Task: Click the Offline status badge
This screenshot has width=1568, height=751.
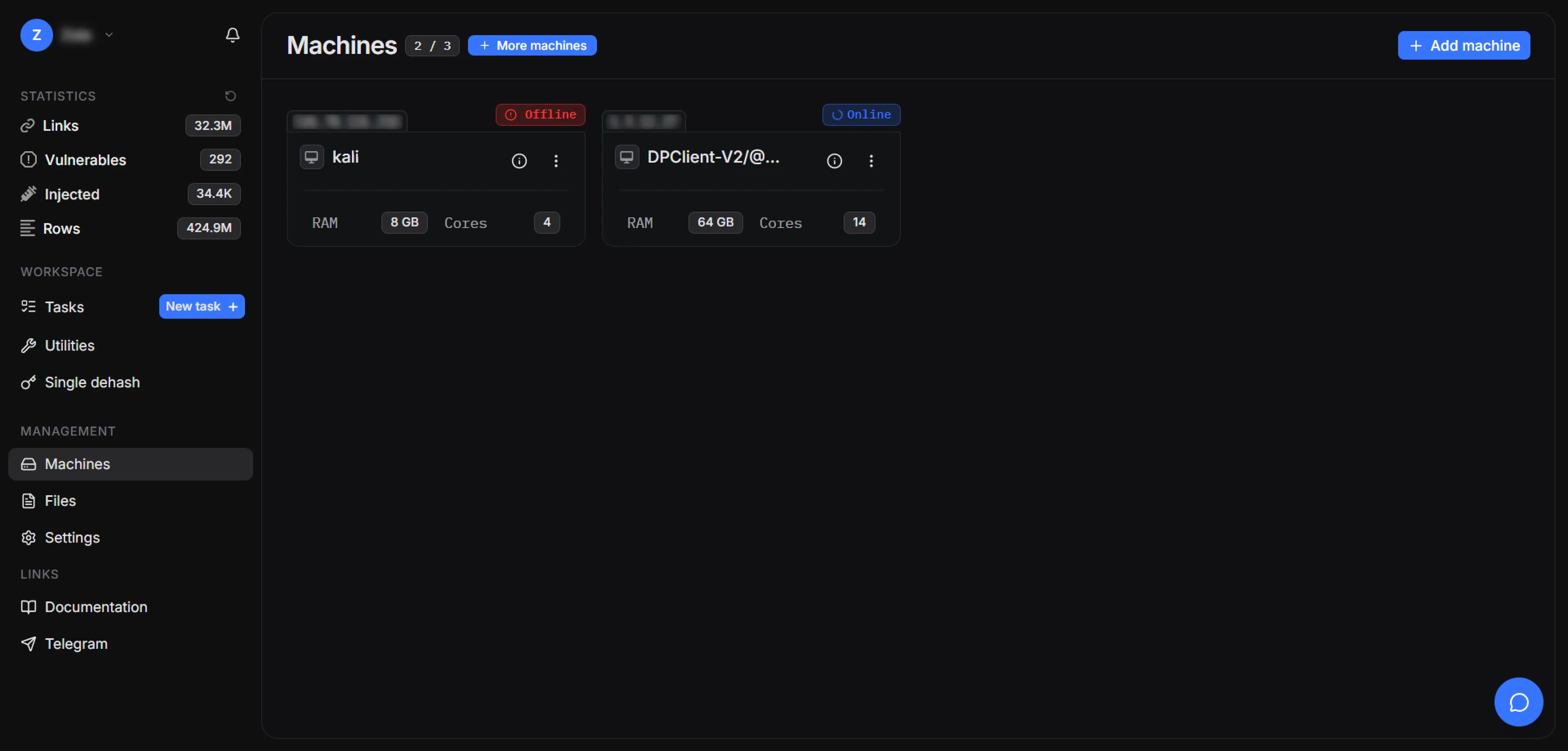Action: click(541, 114)
